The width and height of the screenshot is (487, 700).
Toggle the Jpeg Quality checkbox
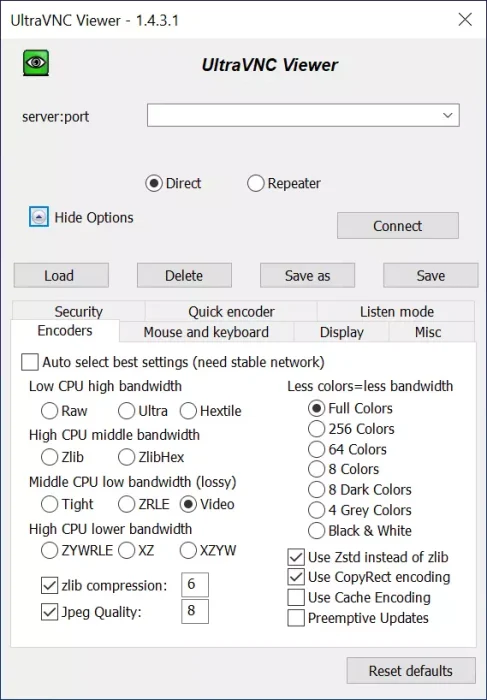coord(49,612)
